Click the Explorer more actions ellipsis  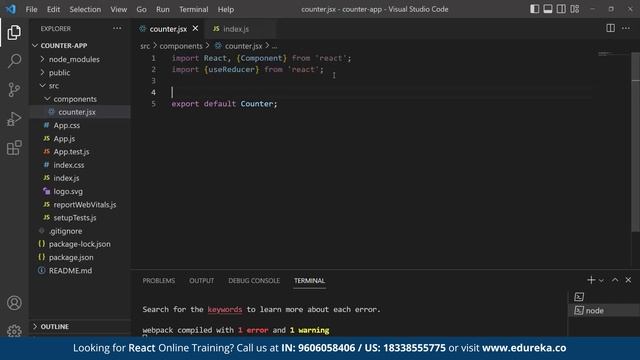[117, 29]
